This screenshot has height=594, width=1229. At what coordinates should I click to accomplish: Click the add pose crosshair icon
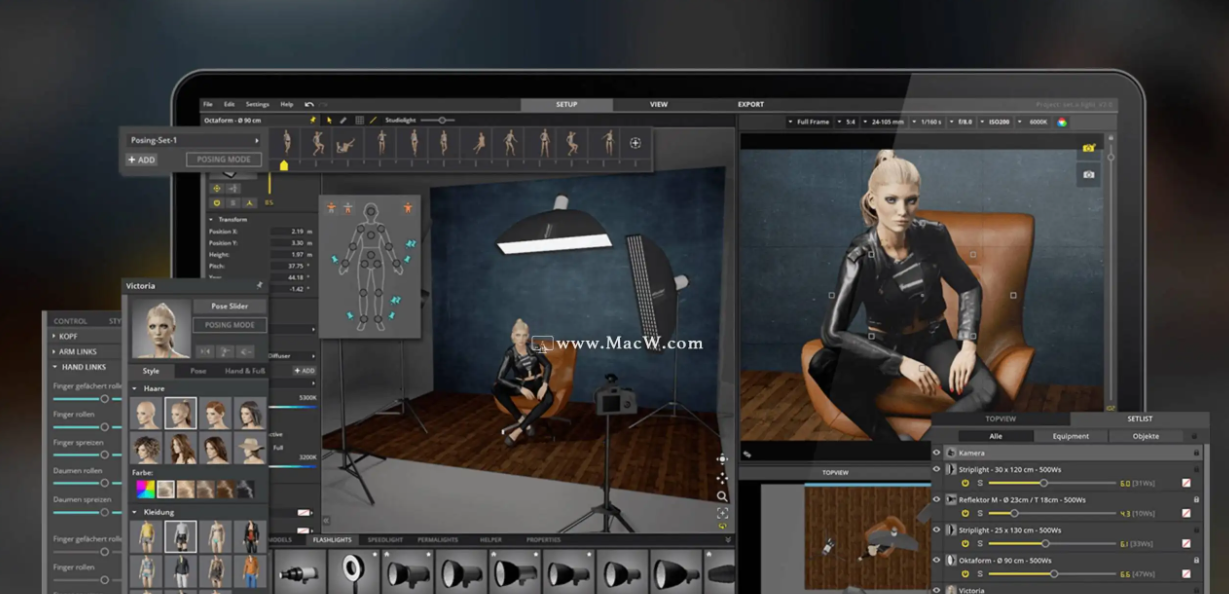tap(635, 143)
